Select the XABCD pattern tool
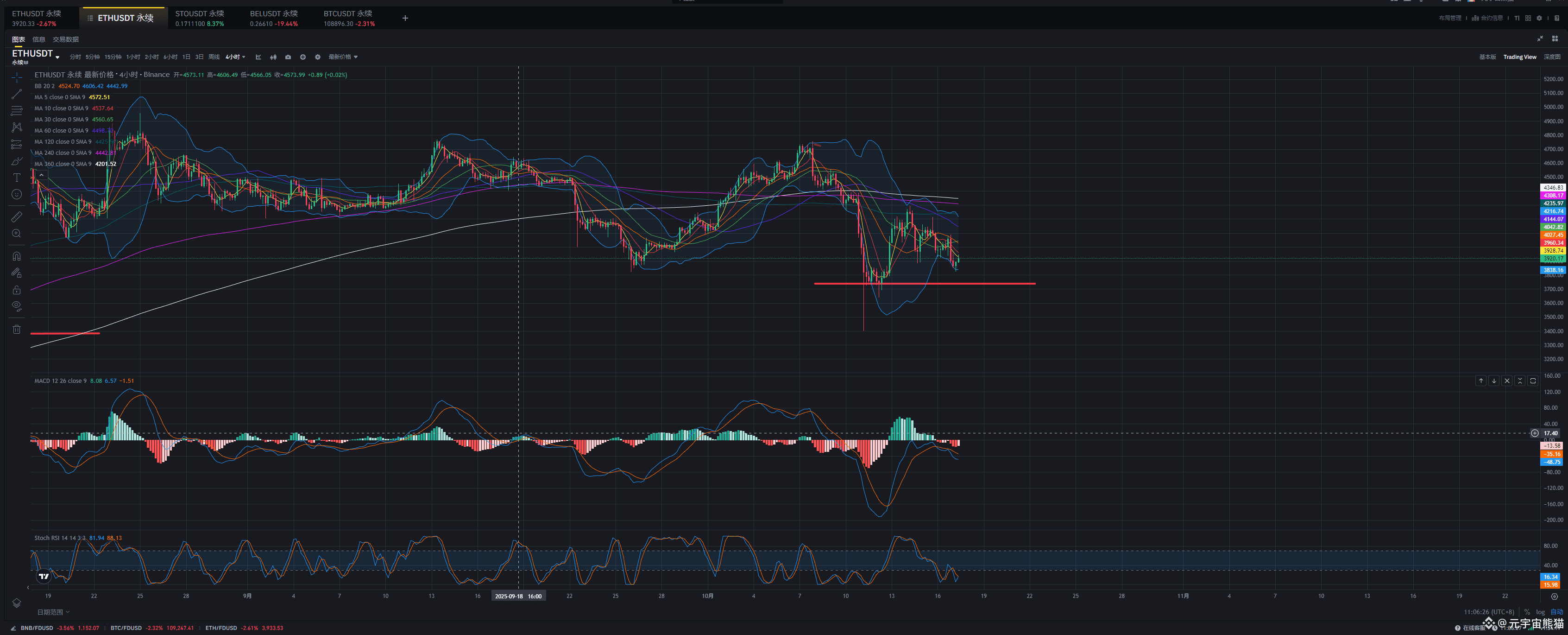1568x635 pixels. [x=16, y=127]
